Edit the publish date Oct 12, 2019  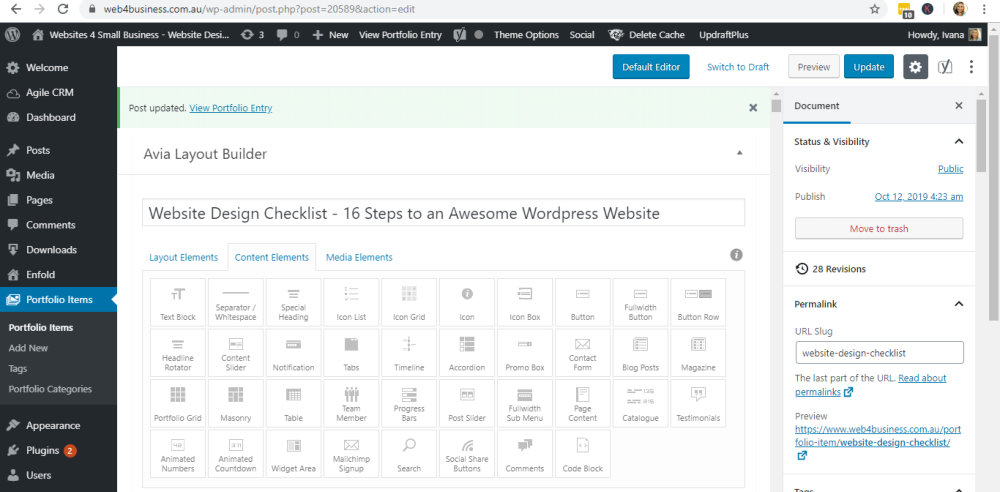point(919,197)
